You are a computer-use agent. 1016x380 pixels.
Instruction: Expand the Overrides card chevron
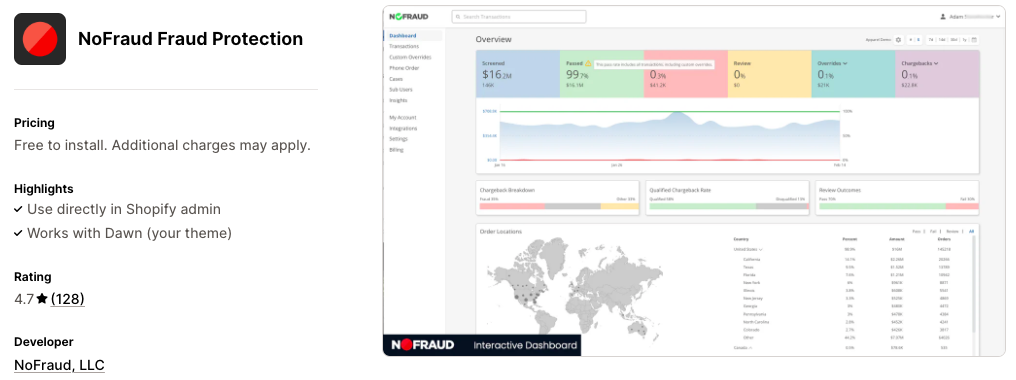(x=845, y=64)
